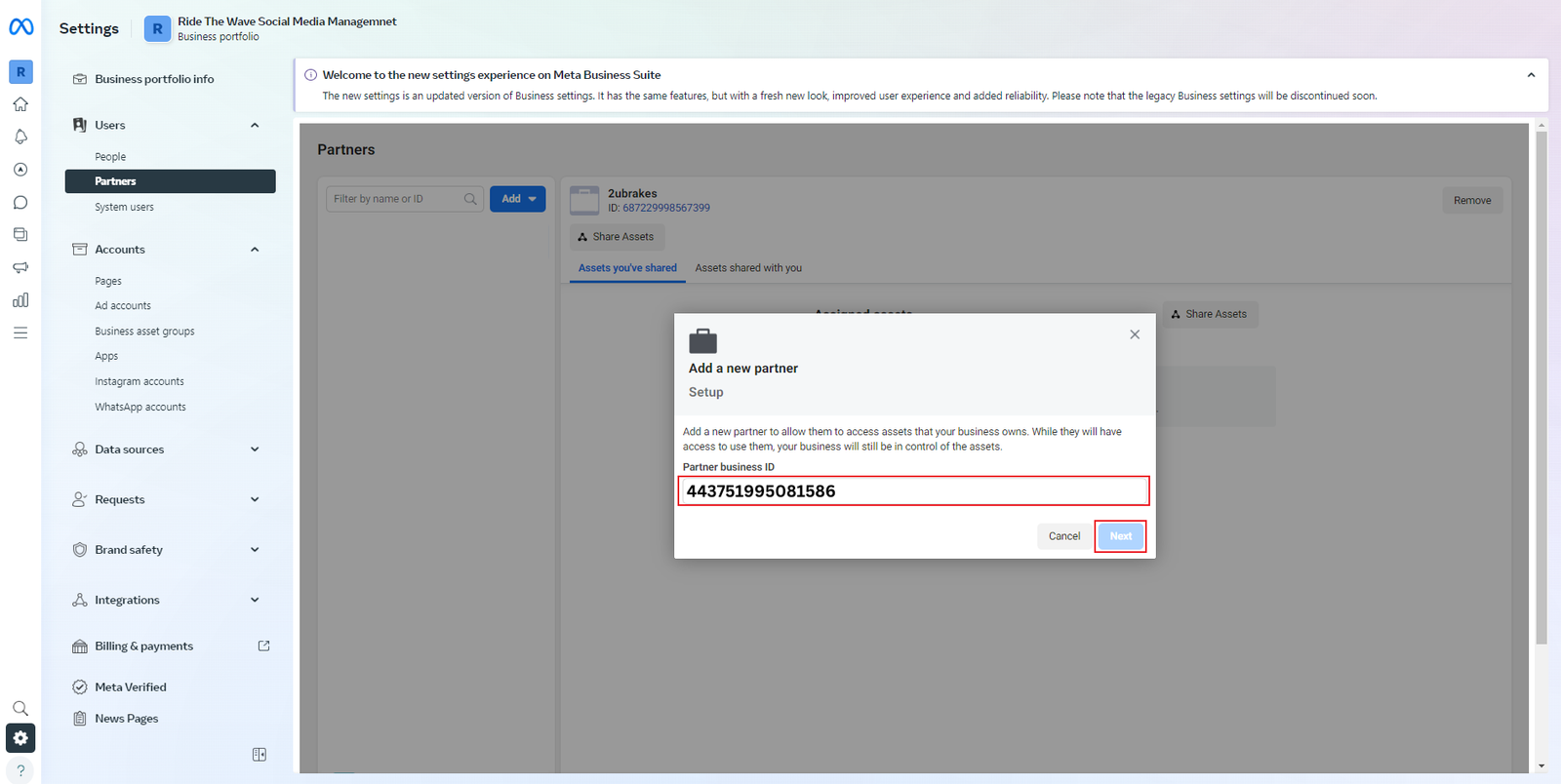Click the Home icon in left rail
Viewport: 1561px width, 784px height.
click(20, 104)
